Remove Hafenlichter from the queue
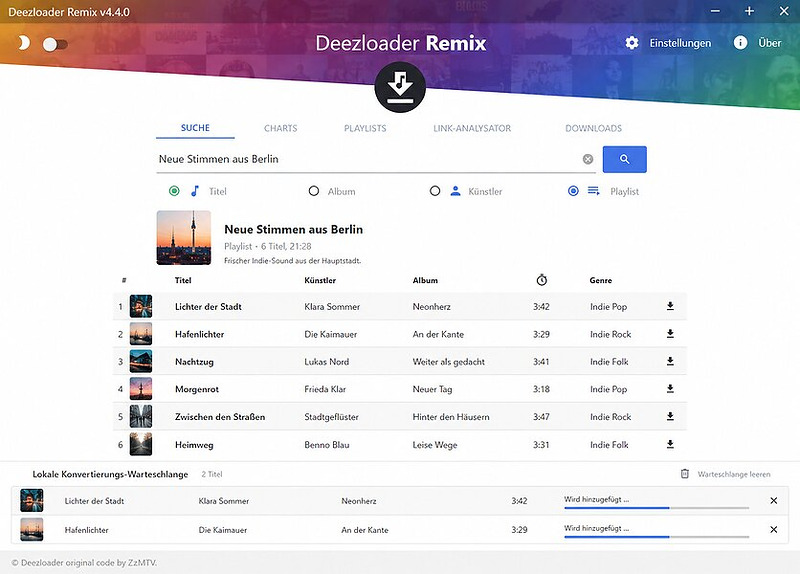 click(773, 530)
